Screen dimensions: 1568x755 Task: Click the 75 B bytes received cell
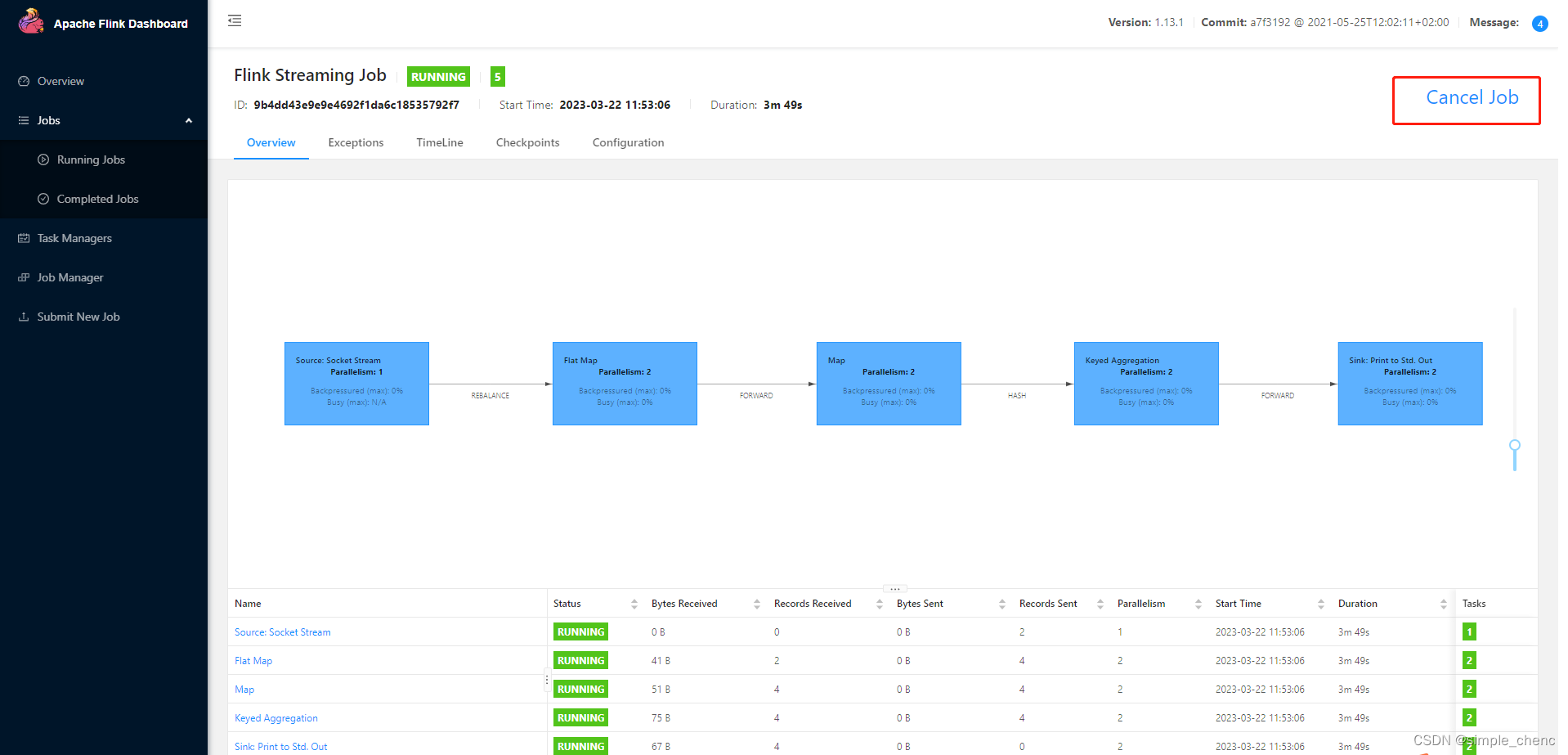coord(661,718)
